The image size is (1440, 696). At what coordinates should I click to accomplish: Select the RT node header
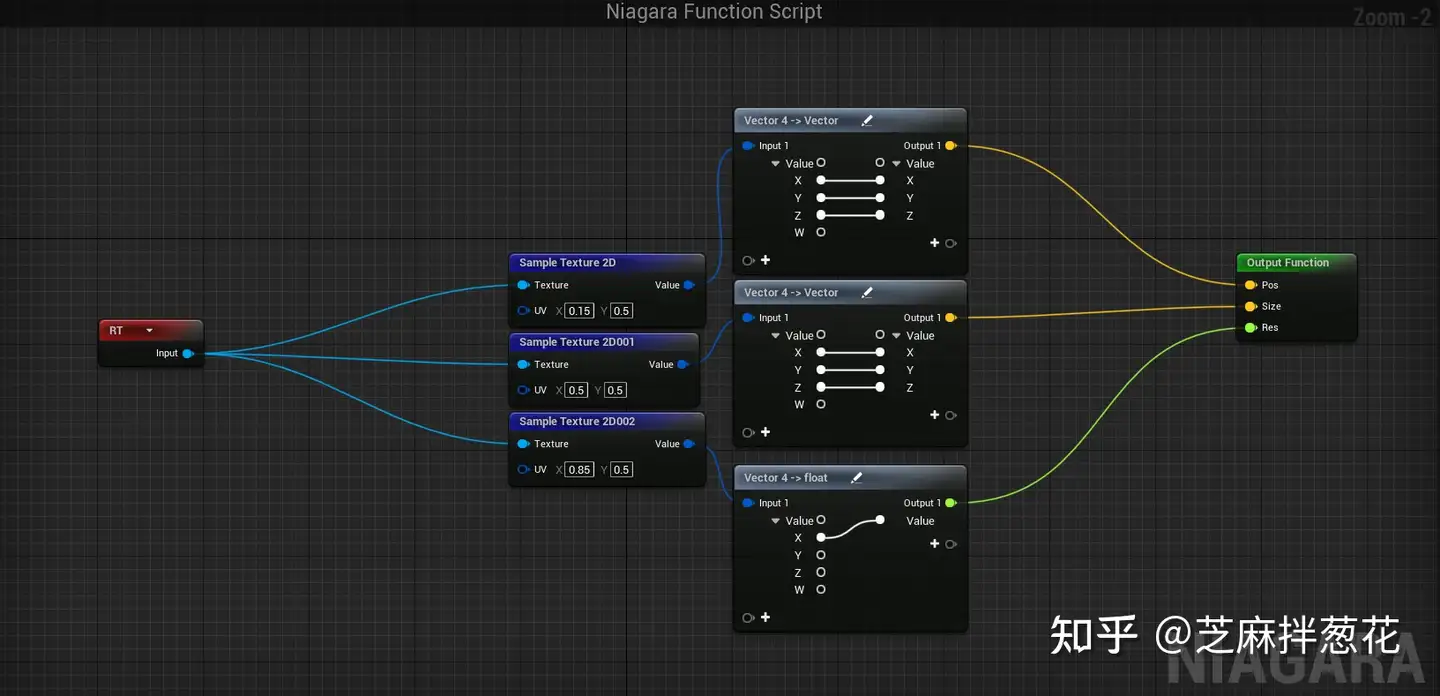click(x=151, y=330)
